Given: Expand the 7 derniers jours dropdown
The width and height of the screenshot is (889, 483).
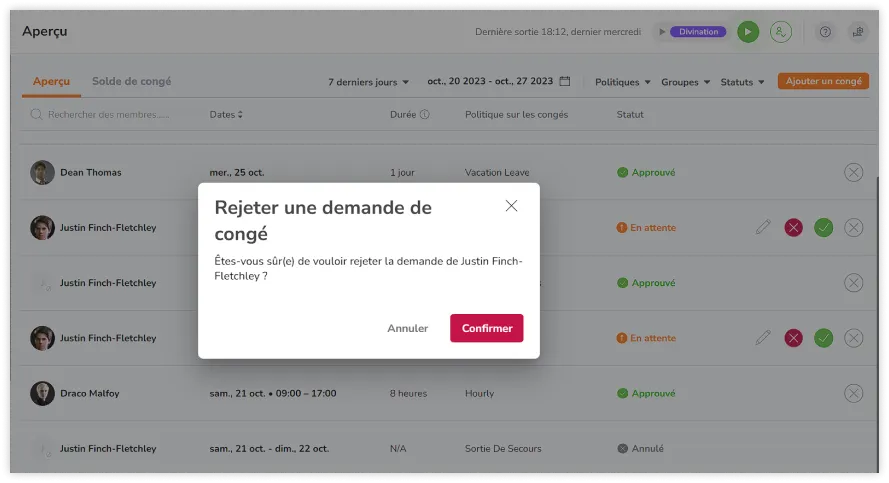Looking at the screenshot, I should point(369,82).
